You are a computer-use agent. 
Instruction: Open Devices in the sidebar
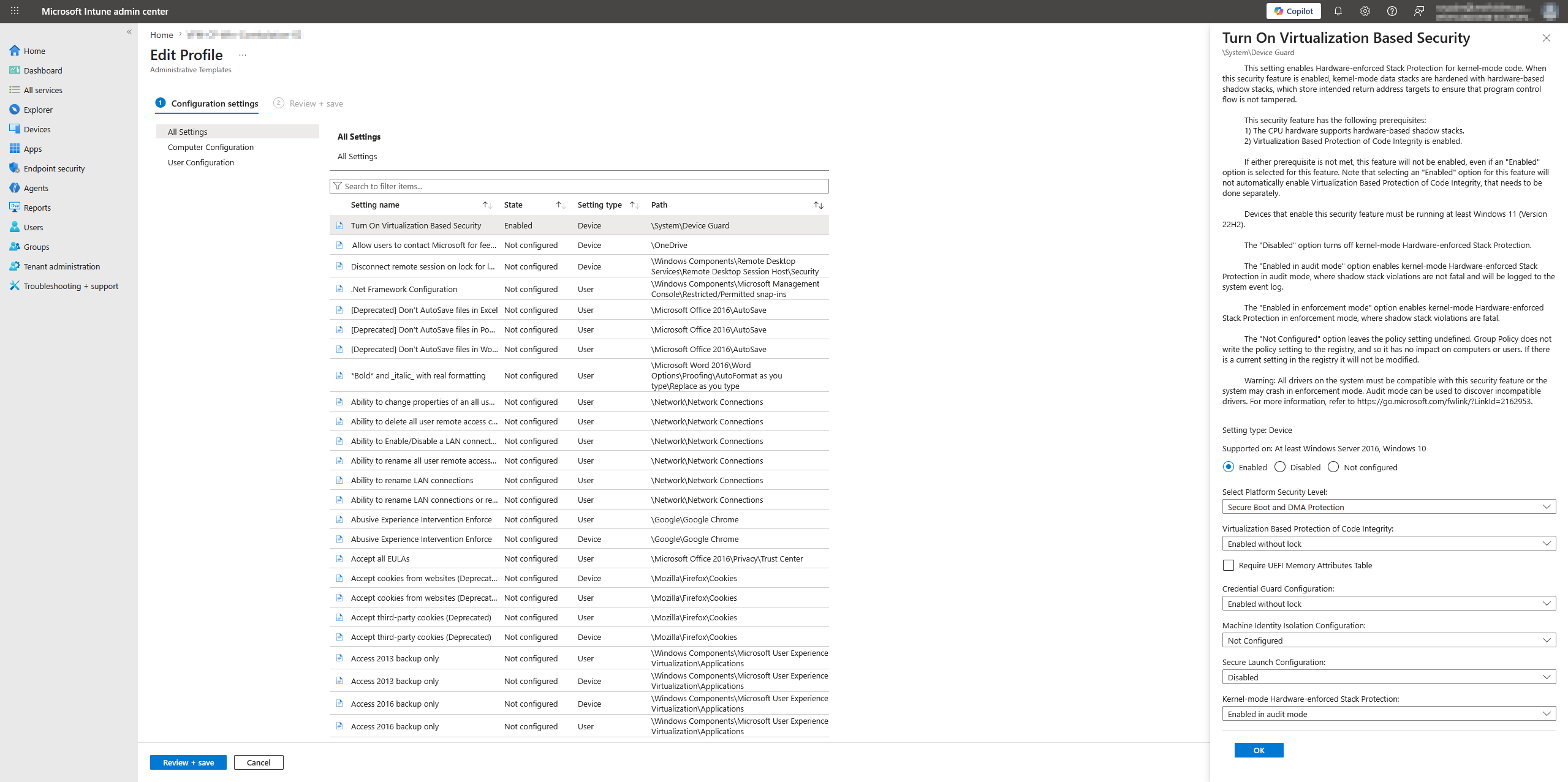click(x=37, y=129)
